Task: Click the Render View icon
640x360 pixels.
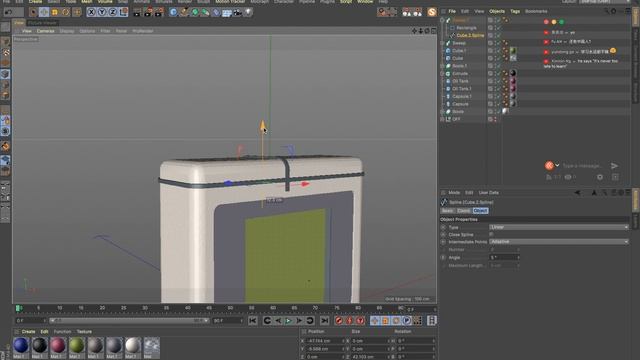Action: [137, 12]
